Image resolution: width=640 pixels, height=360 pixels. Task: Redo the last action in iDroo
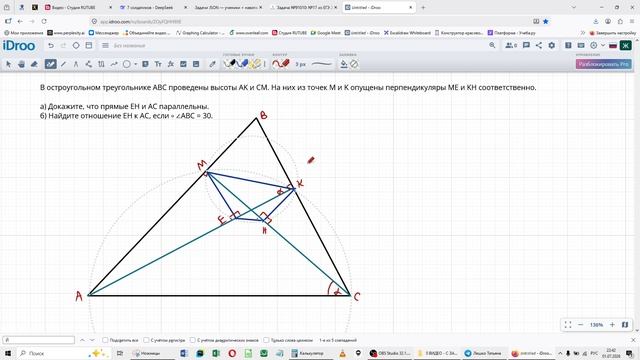tap(63, 45)
